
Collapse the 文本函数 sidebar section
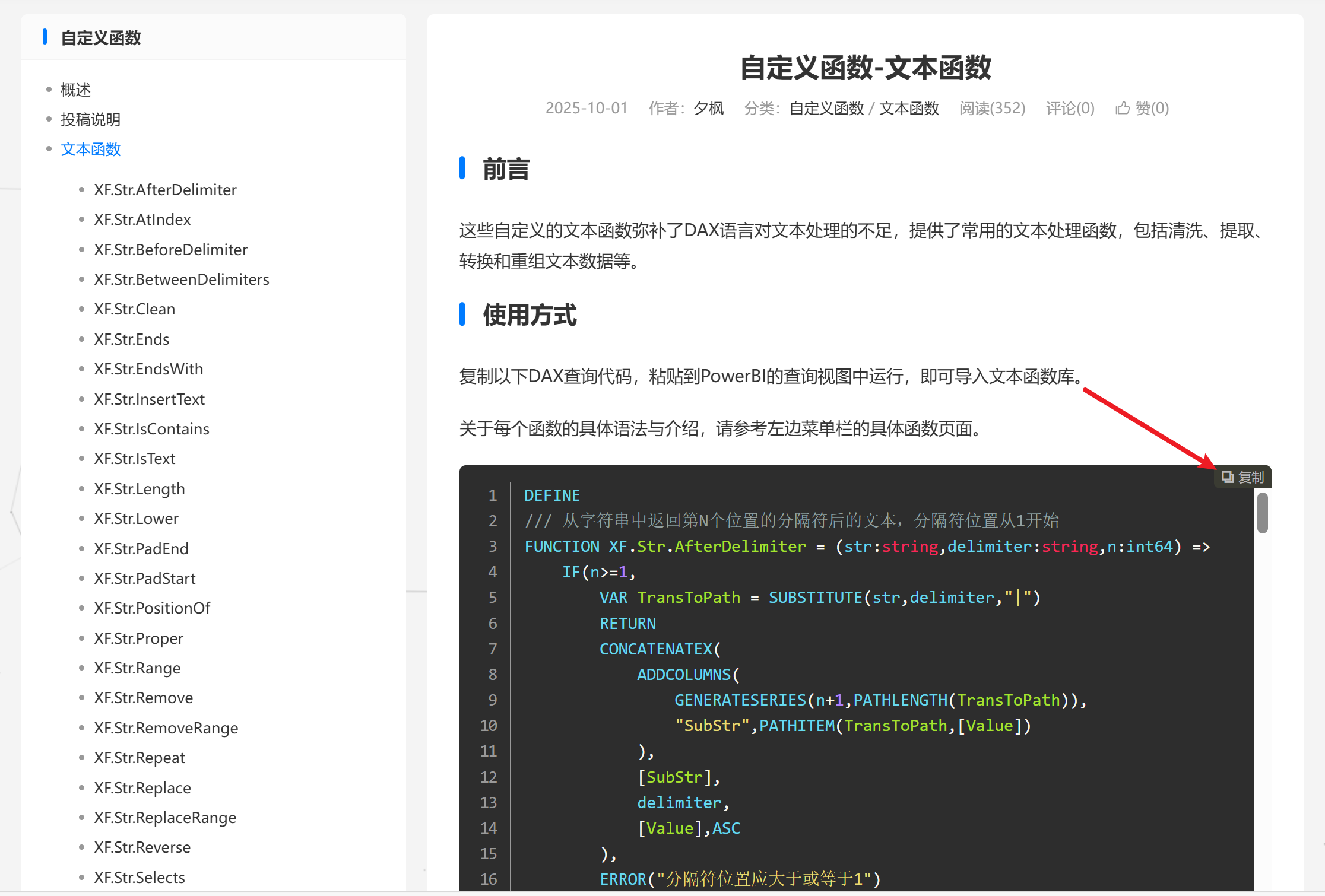(90, 149)
